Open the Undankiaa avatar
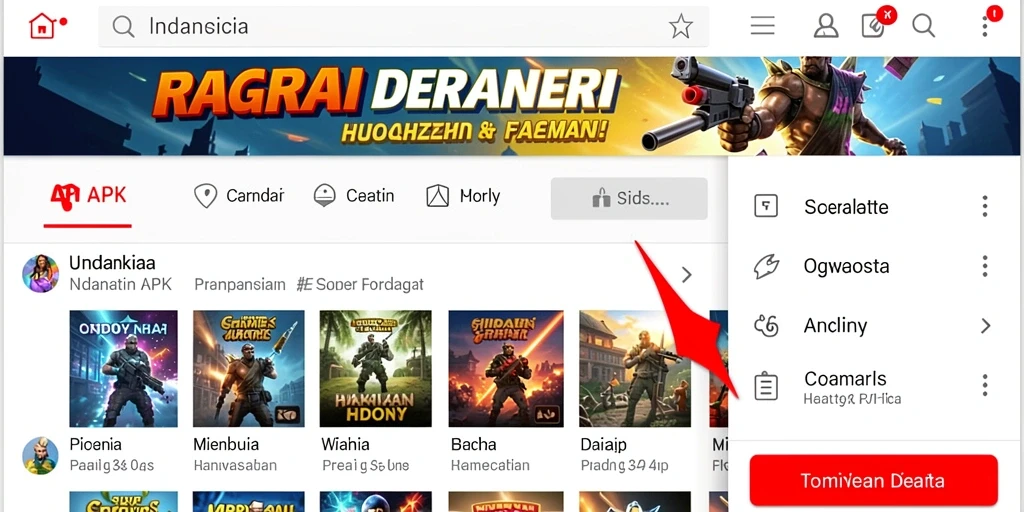The width and height of the screenshot is (1024, 512). click(x=40, y=273)
